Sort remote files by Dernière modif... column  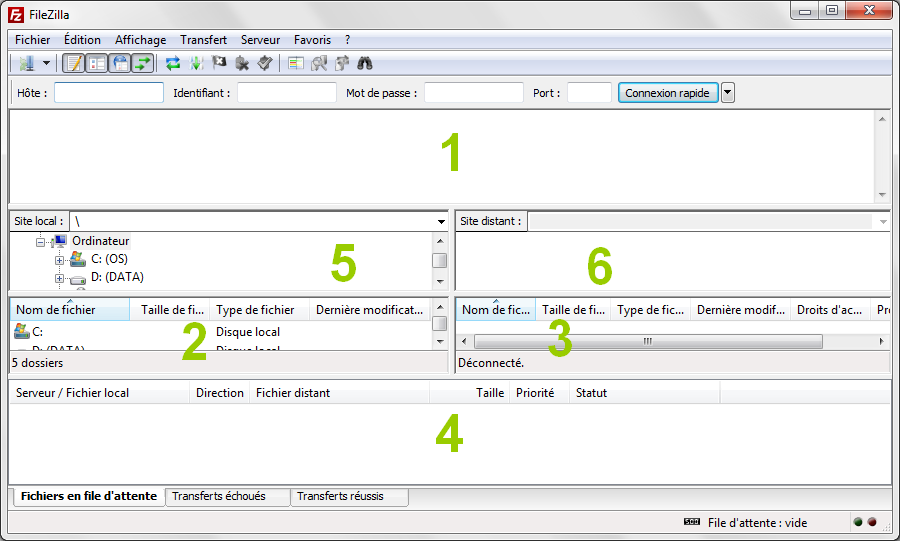coord(740,310)
